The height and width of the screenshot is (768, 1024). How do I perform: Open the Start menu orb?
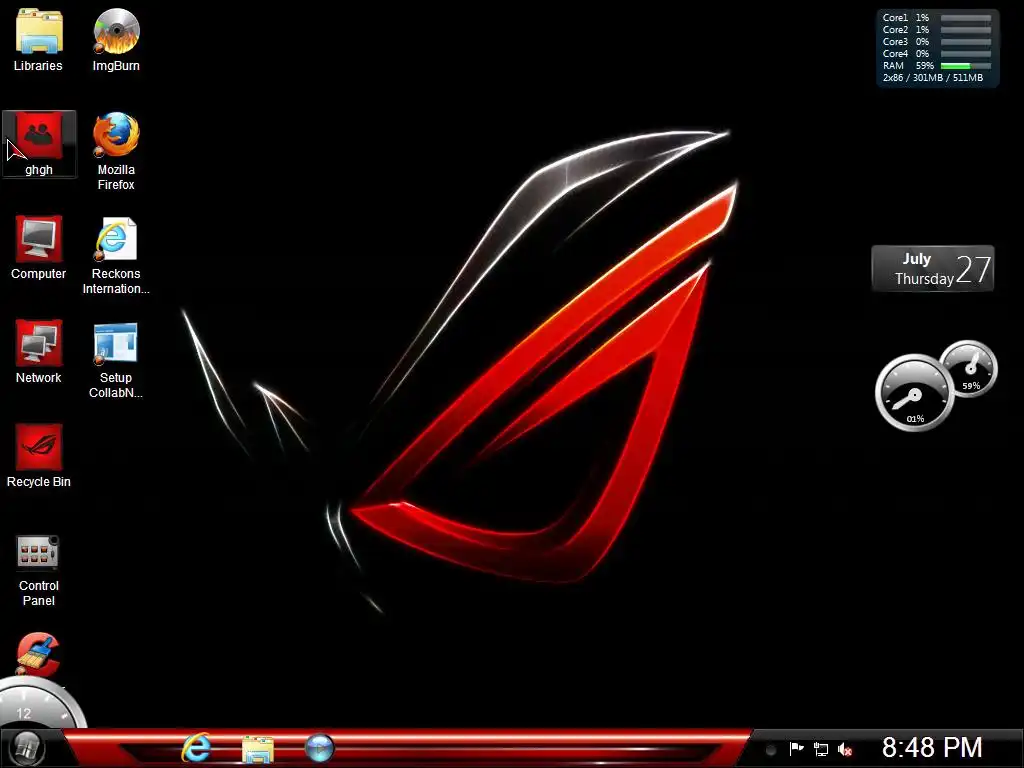pos(25,748)
